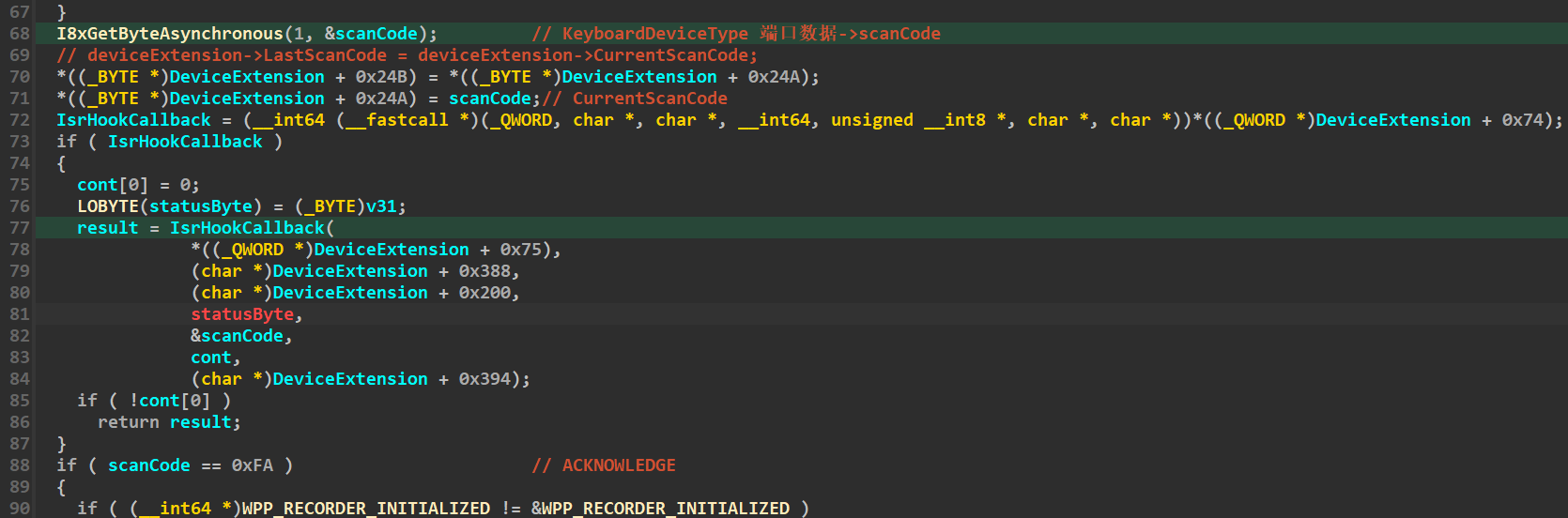This screenshot has height=518, width=1568.
Task: Click the result variable on line 77
Action: click(x=107, y=228)
